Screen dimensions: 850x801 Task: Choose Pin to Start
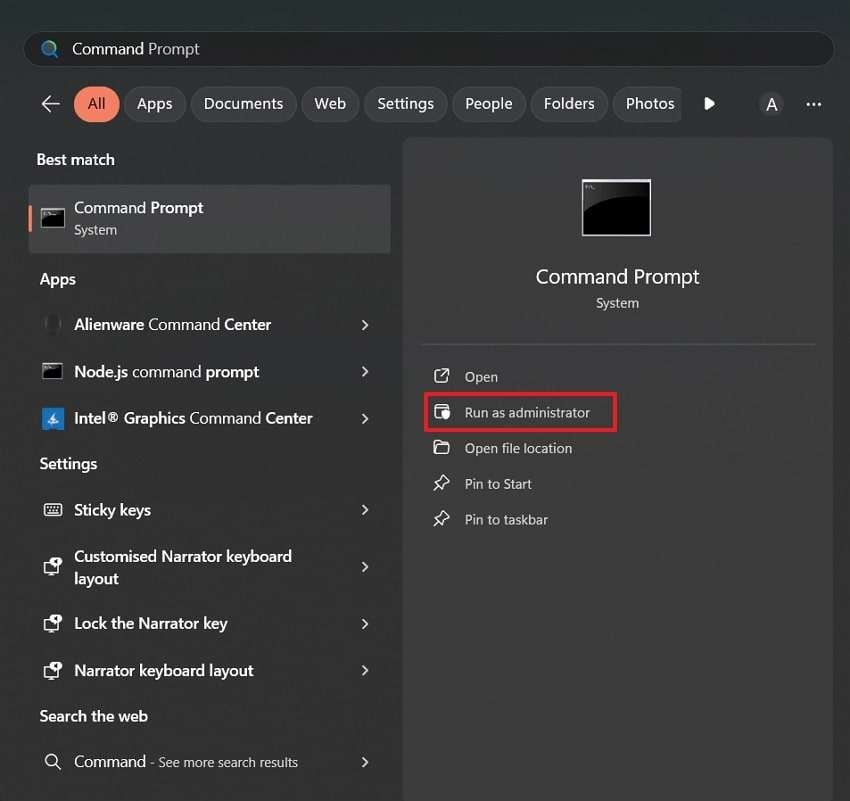pos(498,484)
